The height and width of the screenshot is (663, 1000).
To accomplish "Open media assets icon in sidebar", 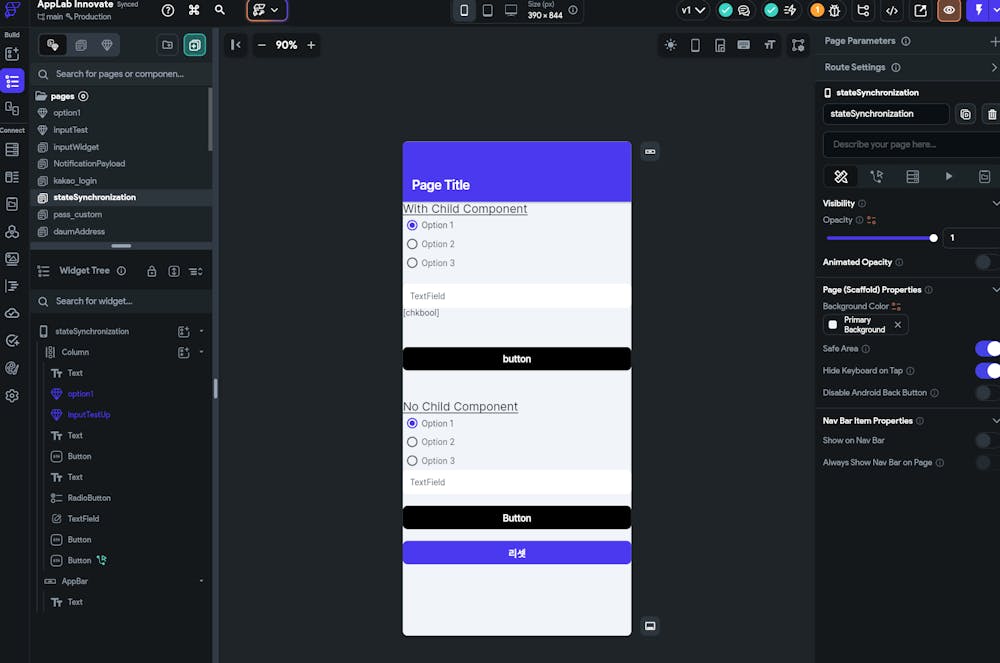I will click(12, 259).
